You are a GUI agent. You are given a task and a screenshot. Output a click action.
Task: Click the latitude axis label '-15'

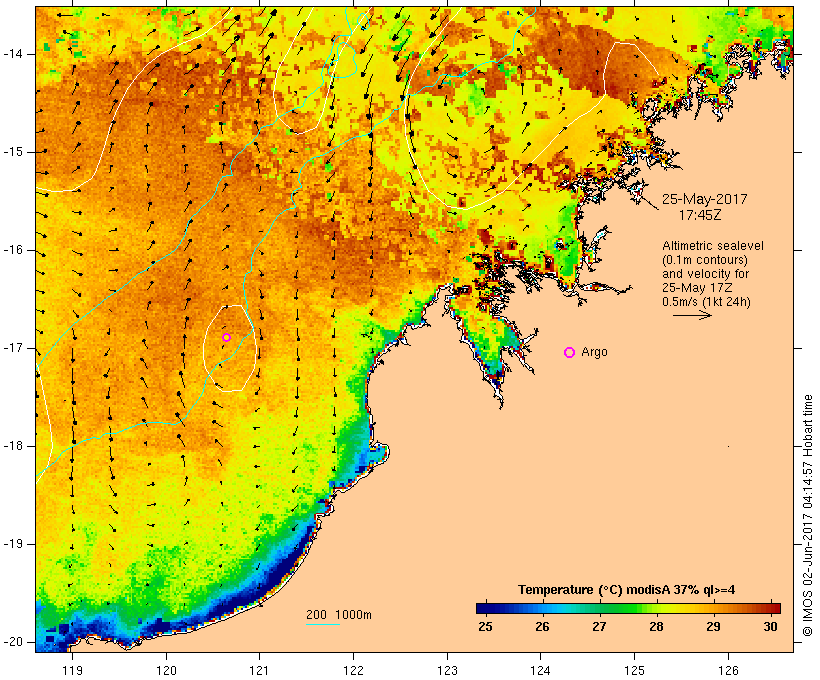(x=13, y=152)
